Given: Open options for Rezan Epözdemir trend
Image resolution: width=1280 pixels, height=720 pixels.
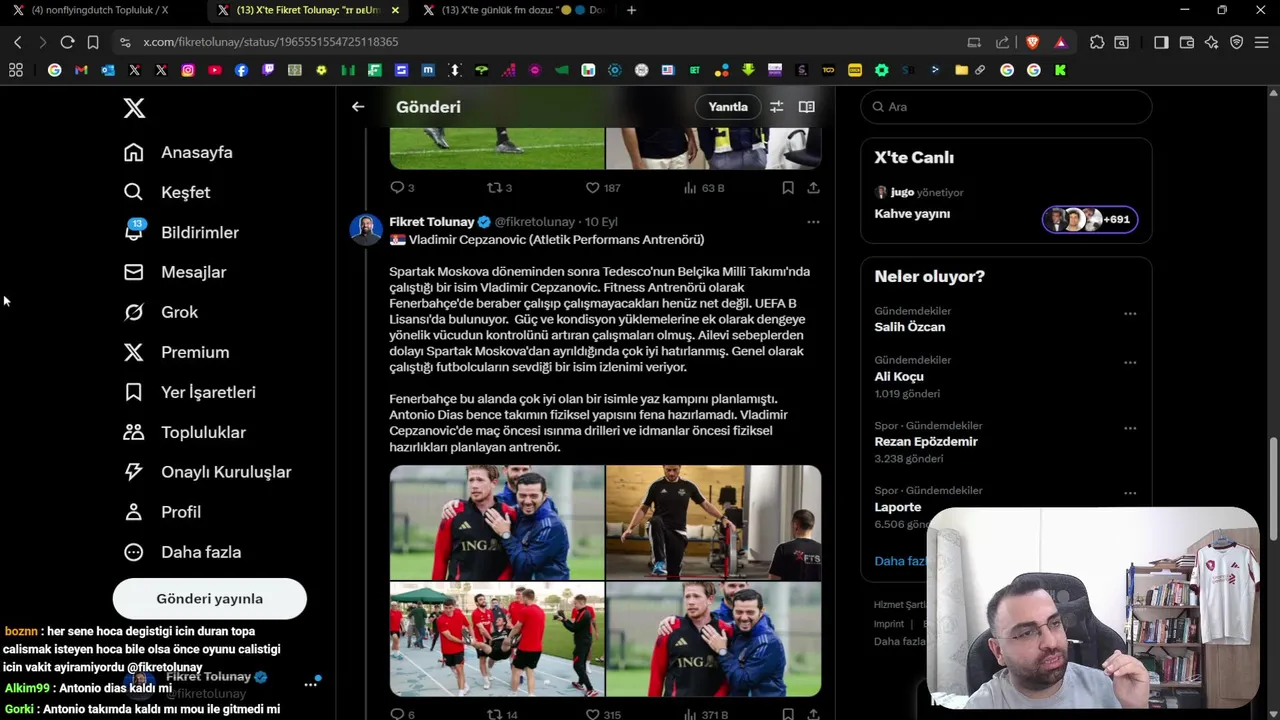Looking at the screenshot, I should pyautogui.click(x=1130, y=428).
